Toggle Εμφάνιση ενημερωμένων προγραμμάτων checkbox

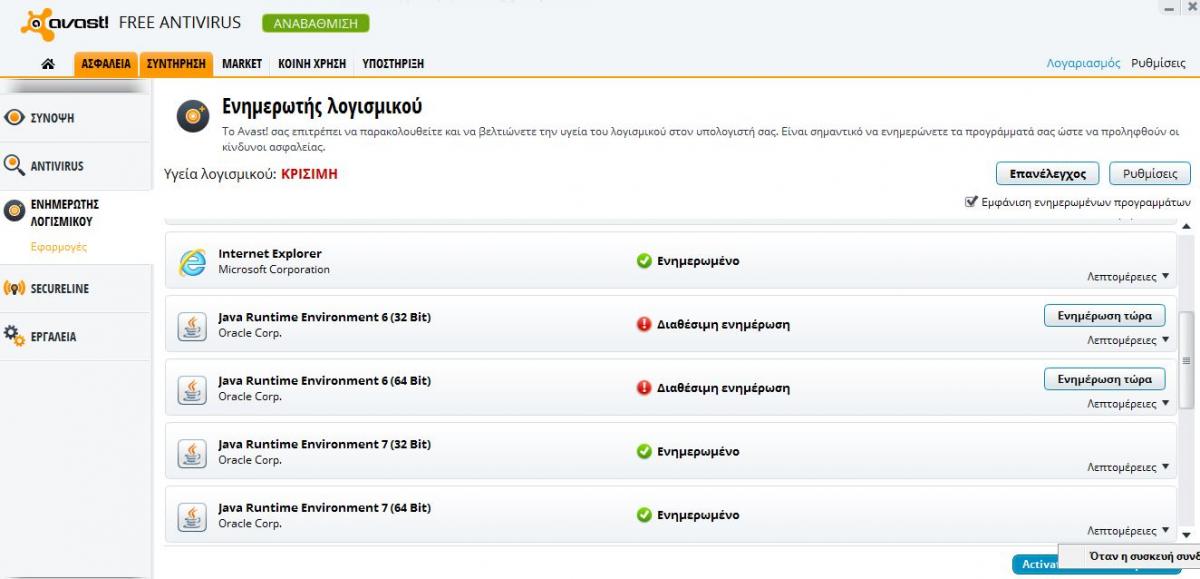971,201
